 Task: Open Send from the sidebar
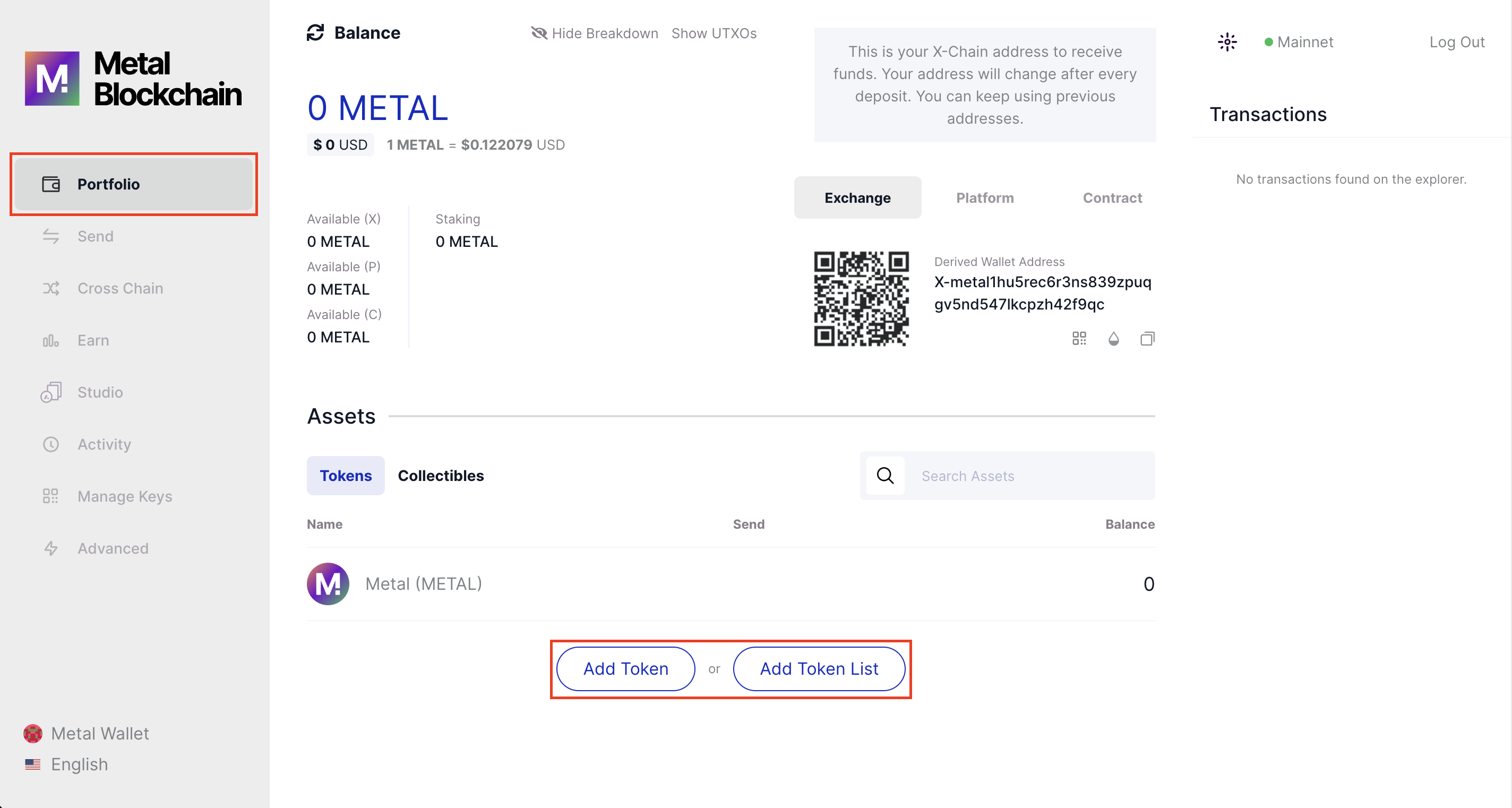95,236
